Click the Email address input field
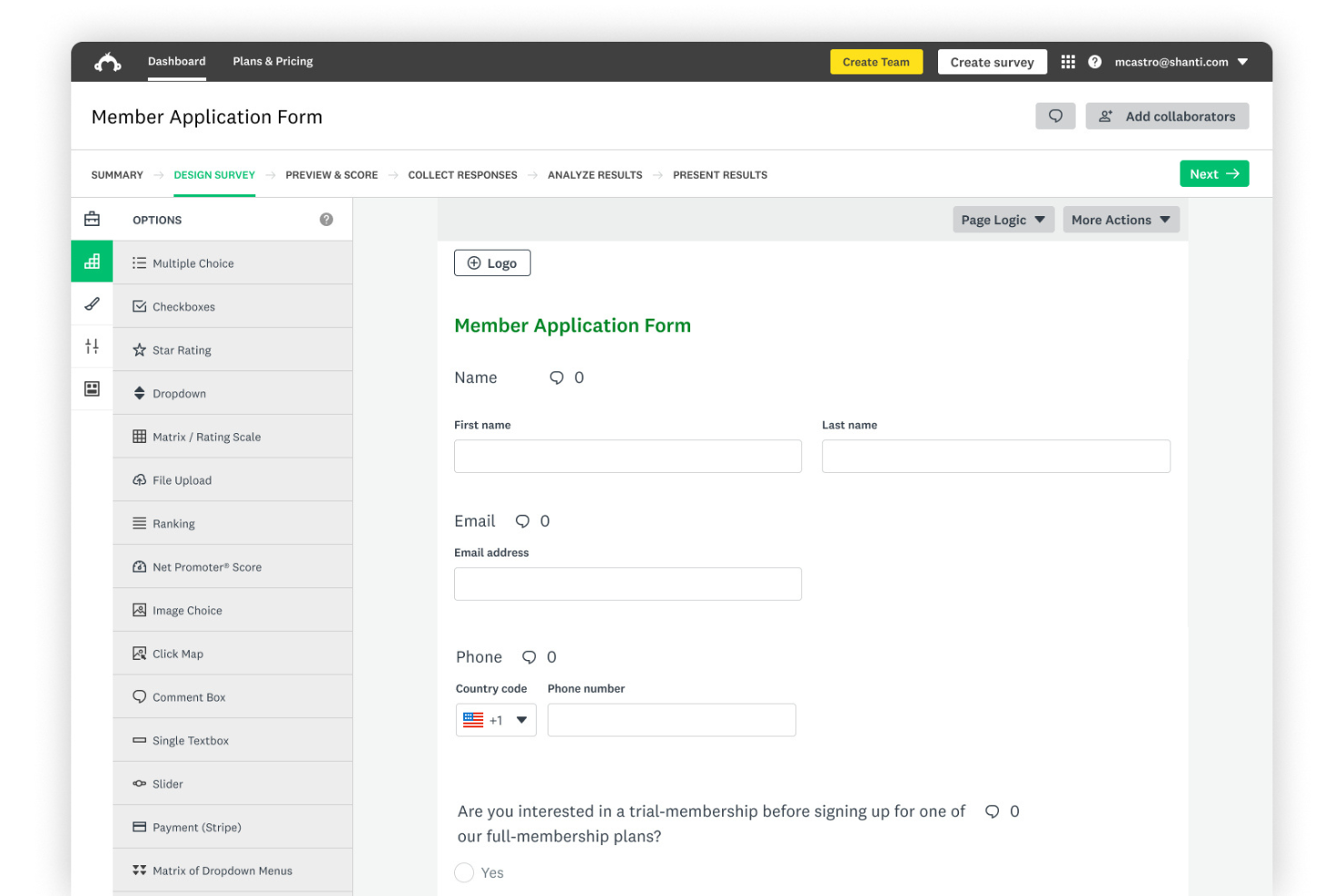Screen dimensions: 1344x896 (628, 584)
